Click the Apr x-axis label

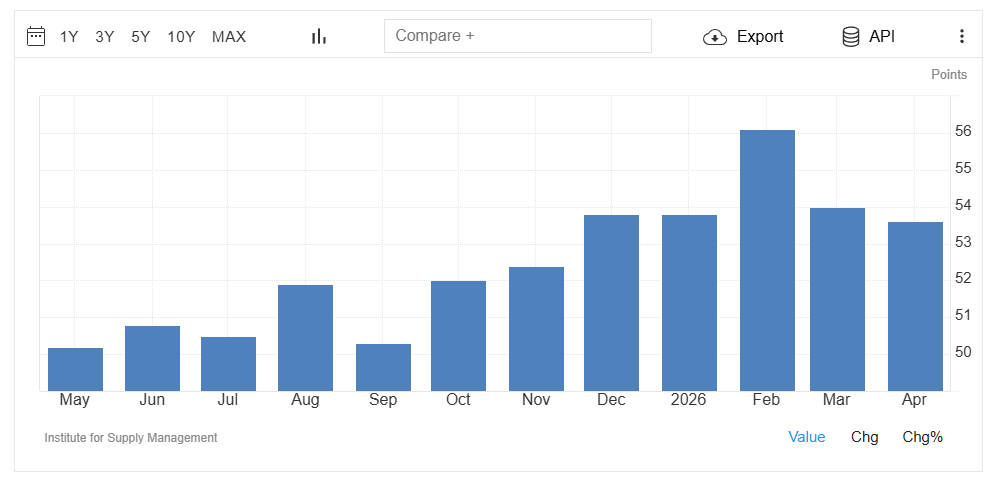click(914, 400)
